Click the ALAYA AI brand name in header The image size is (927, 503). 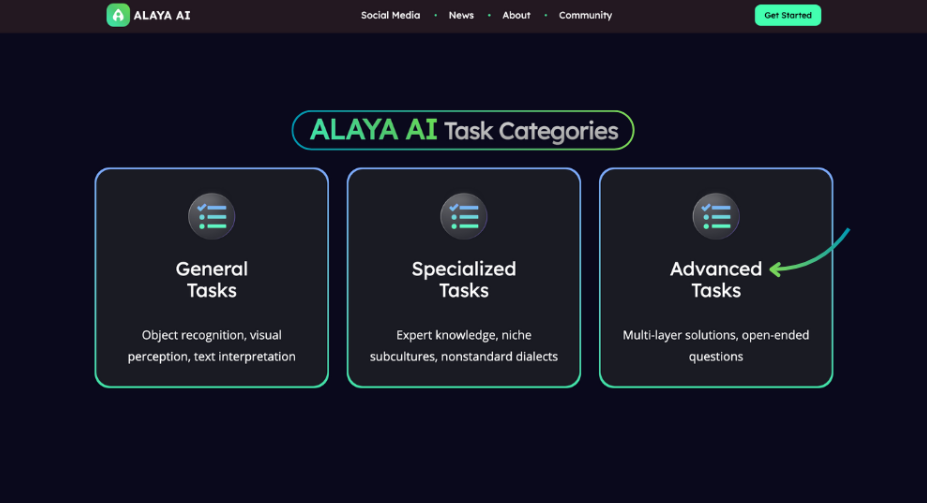[162, 16]
